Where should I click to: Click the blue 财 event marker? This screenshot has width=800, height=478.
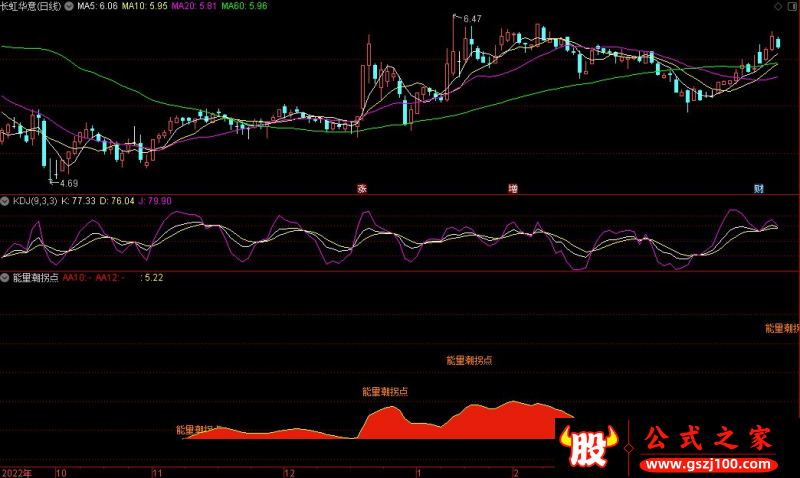[x=759, y=189]
